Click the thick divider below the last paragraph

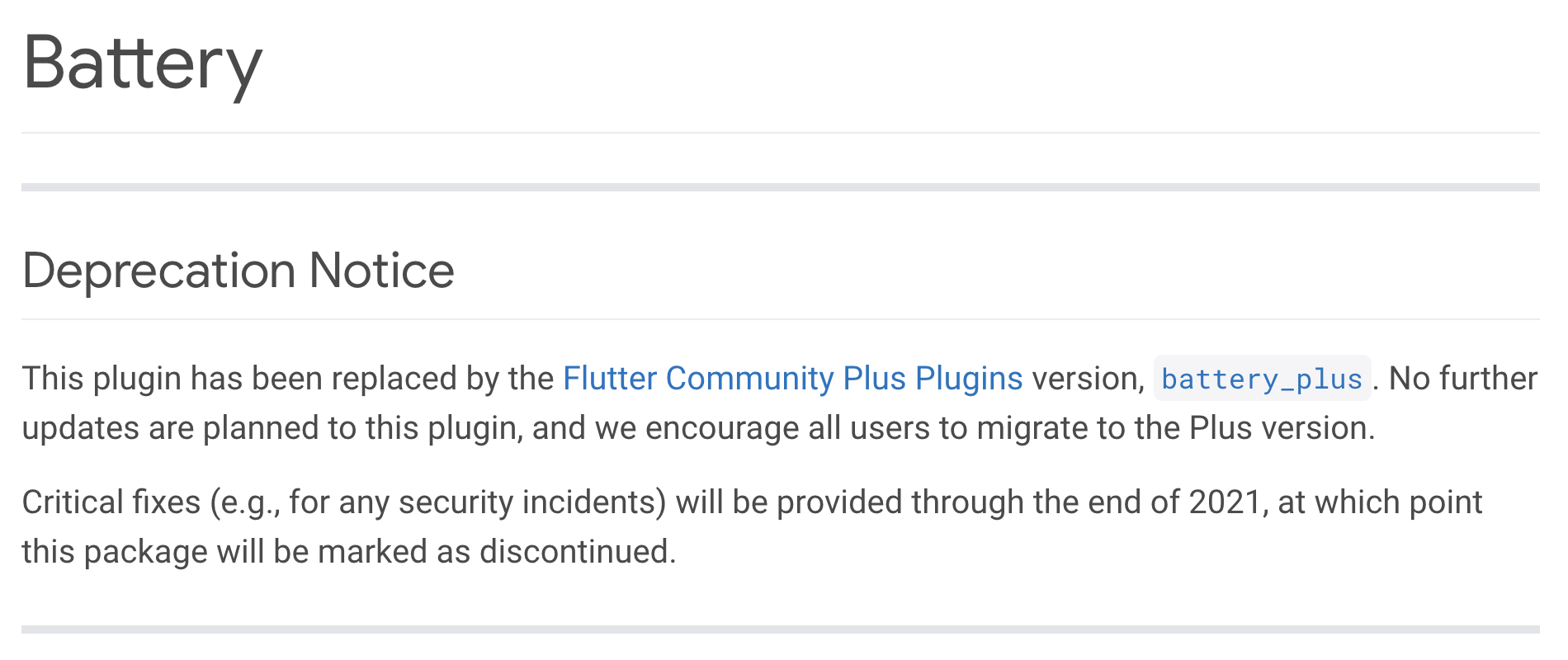[781, 629]
